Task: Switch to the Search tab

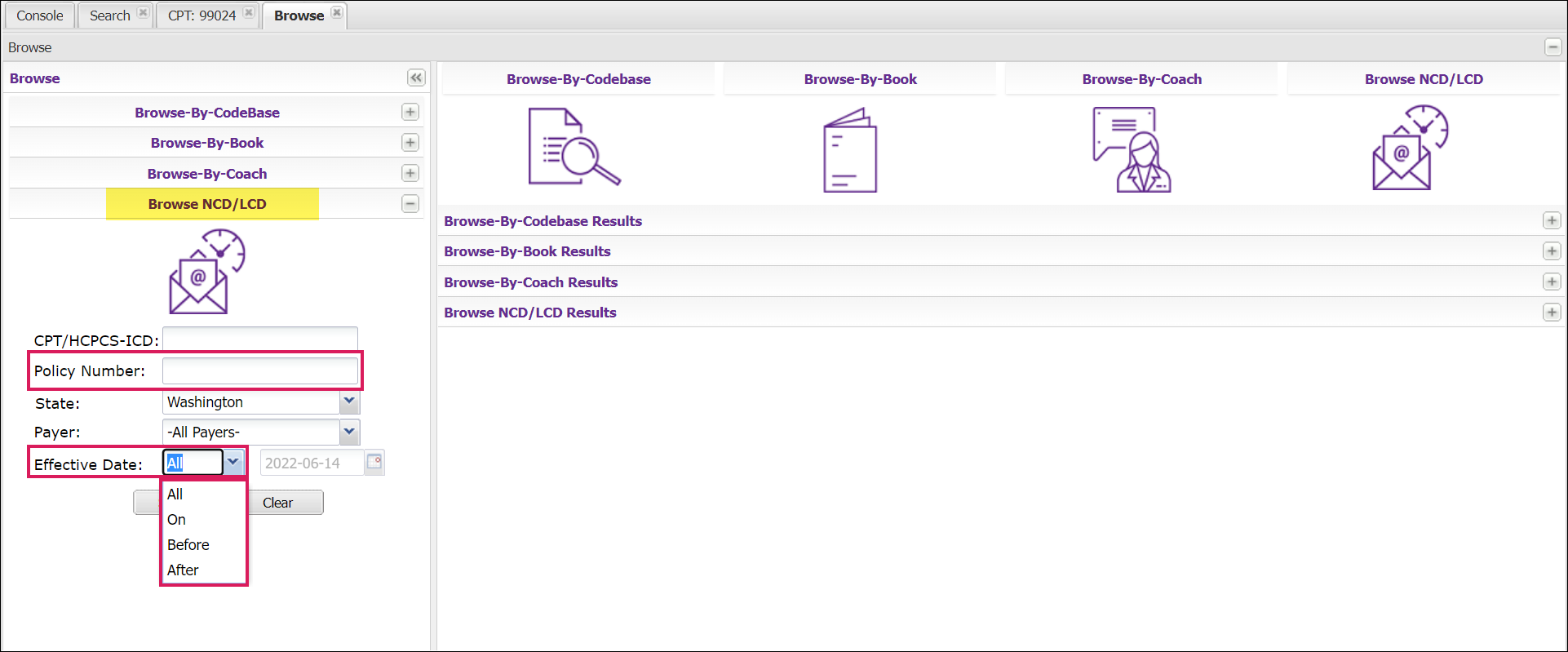Action: pos(109,16)
